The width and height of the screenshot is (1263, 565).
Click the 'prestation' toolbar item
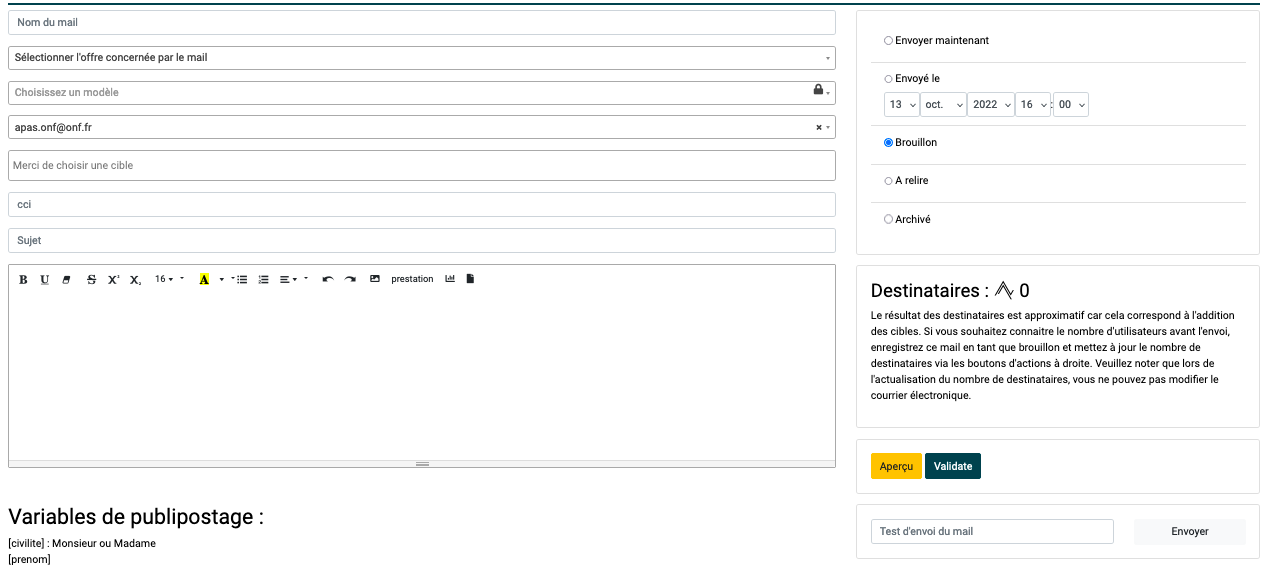(x=412, y=279)
